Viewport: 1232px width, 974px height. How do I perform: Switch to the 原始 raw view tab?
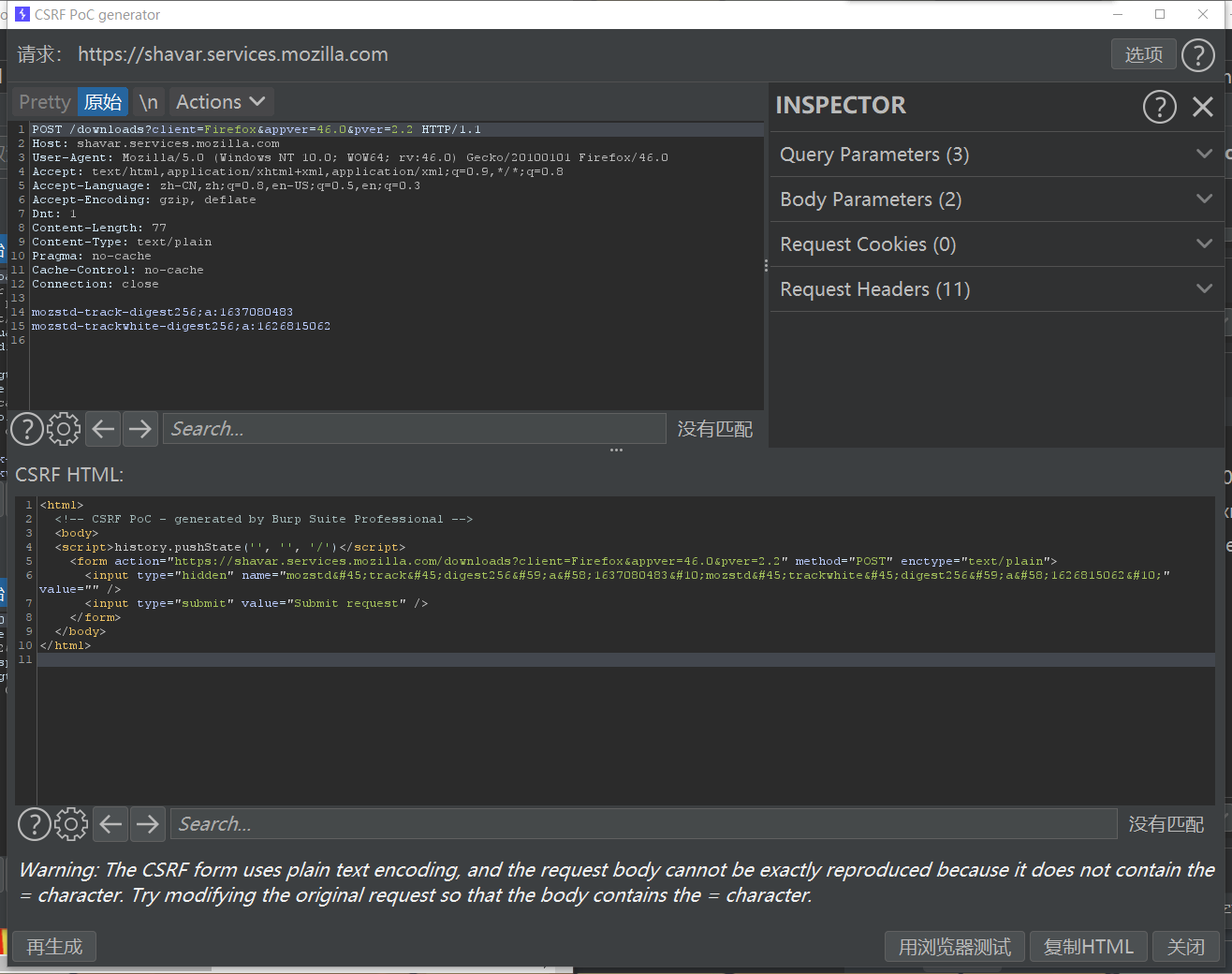pyautogui.click(x=103, y=102)
